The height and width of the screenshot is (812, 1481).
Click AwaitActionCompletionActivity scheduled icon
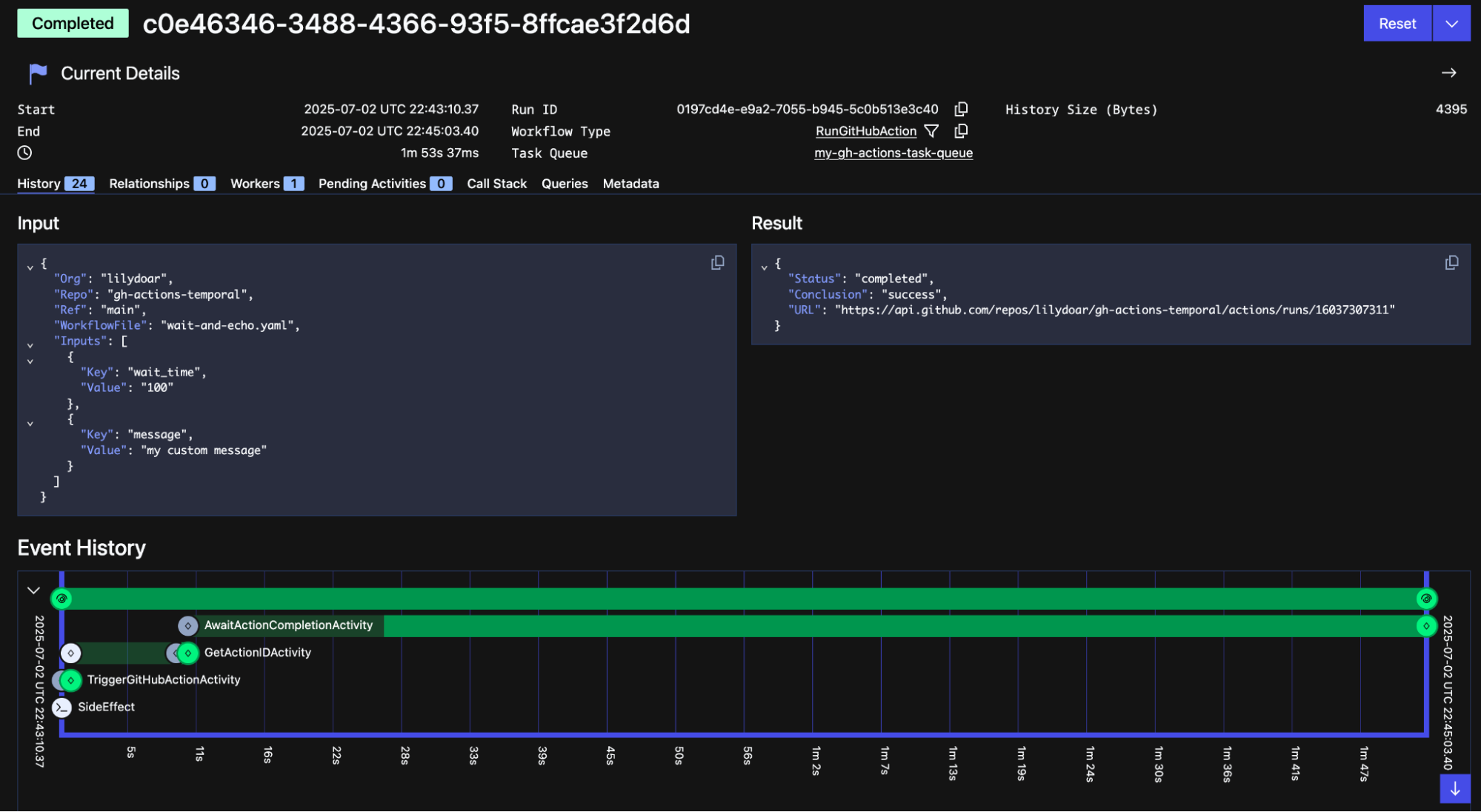click(188, 626)
